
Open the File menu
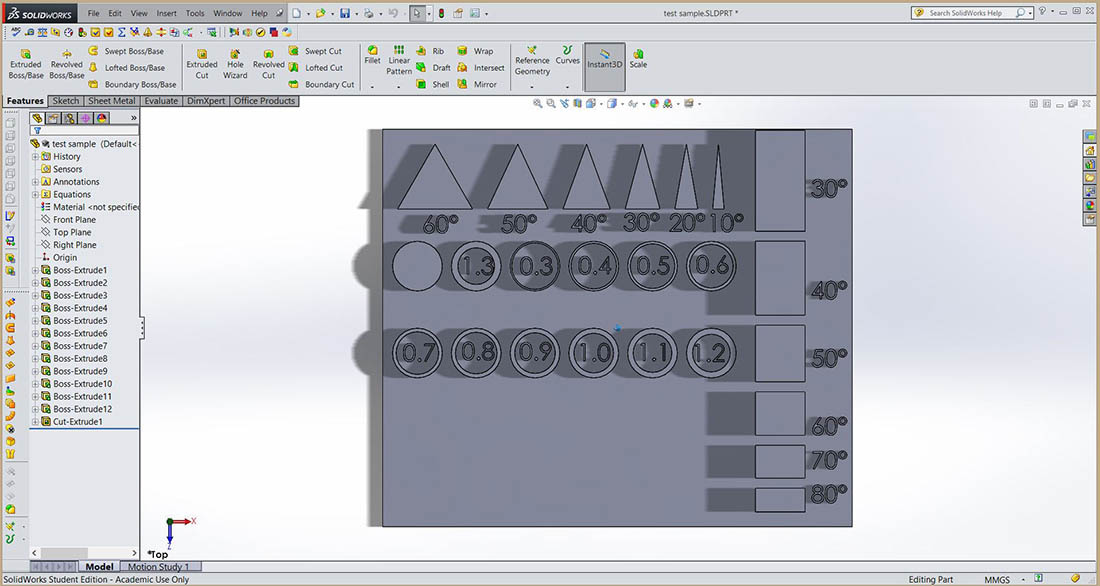coord(93,13)
